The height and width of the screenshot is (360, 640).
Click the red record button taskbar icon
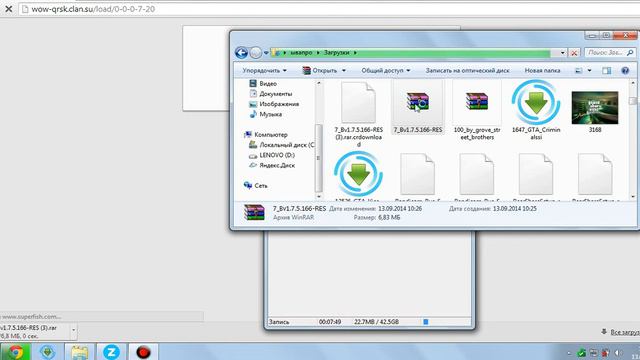coord(143,351)
